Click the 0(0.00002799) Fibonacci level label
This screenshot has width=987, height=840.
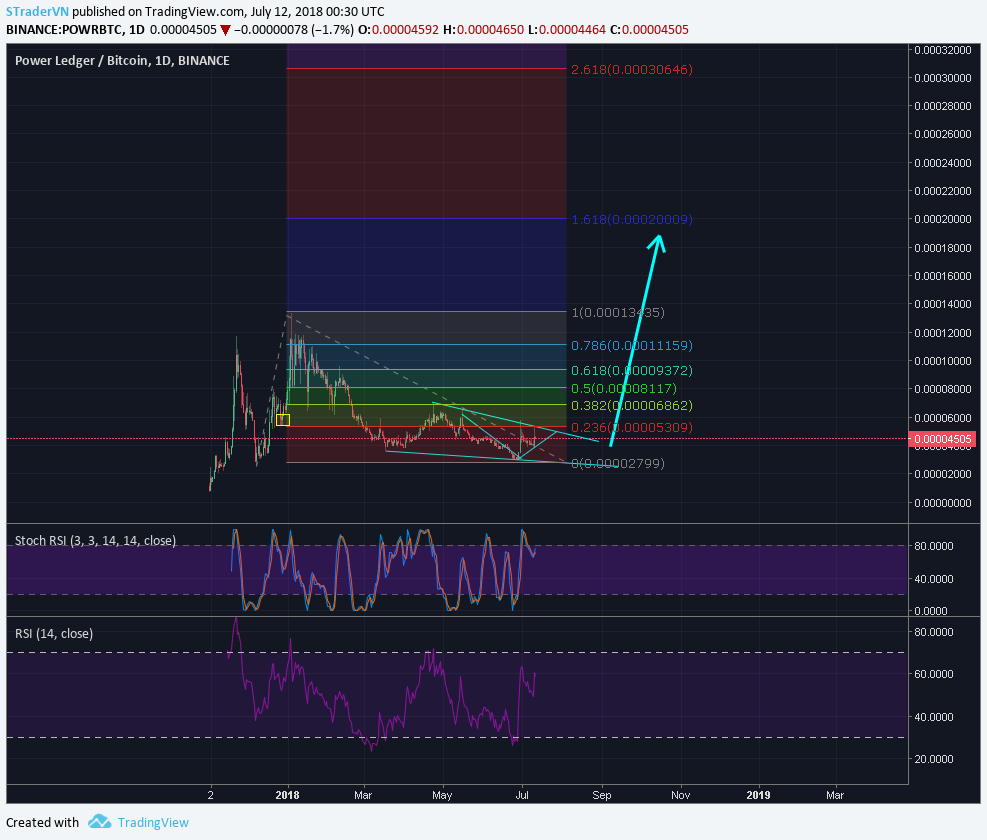click(x=618, y=463)
